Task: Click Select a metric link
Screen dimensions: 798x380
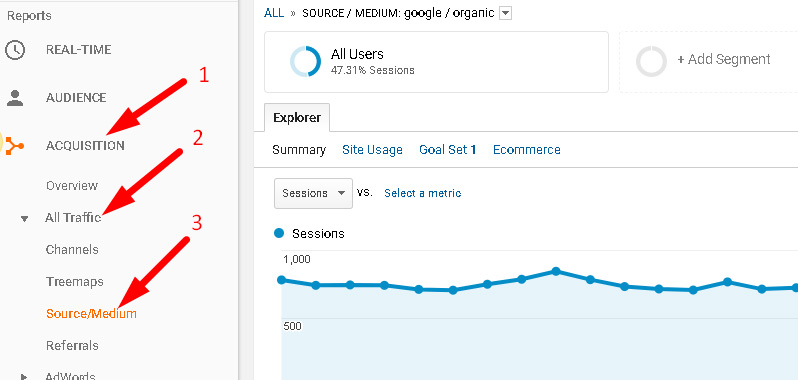Action: tap(422, 193)
